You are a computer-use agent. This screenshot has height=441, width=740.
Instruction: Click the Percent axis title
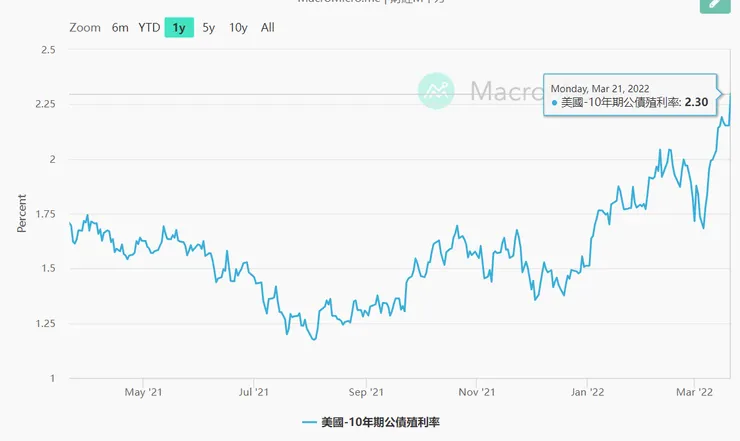(x=21, y=213)
